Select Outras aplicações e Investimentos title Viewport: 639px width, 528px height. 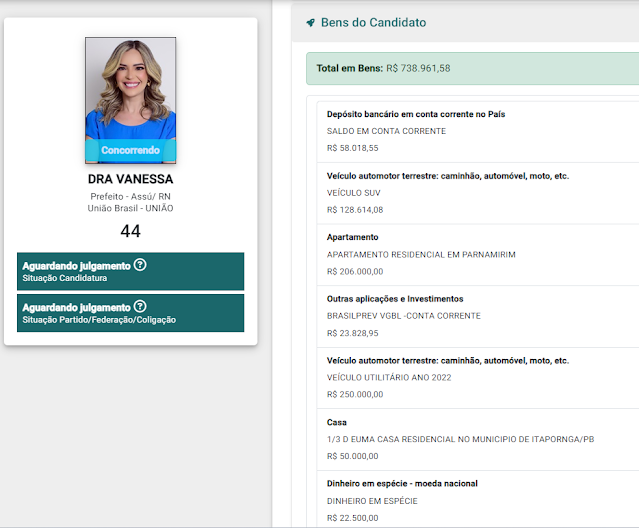pyautogui.click(x=395, y=299)
